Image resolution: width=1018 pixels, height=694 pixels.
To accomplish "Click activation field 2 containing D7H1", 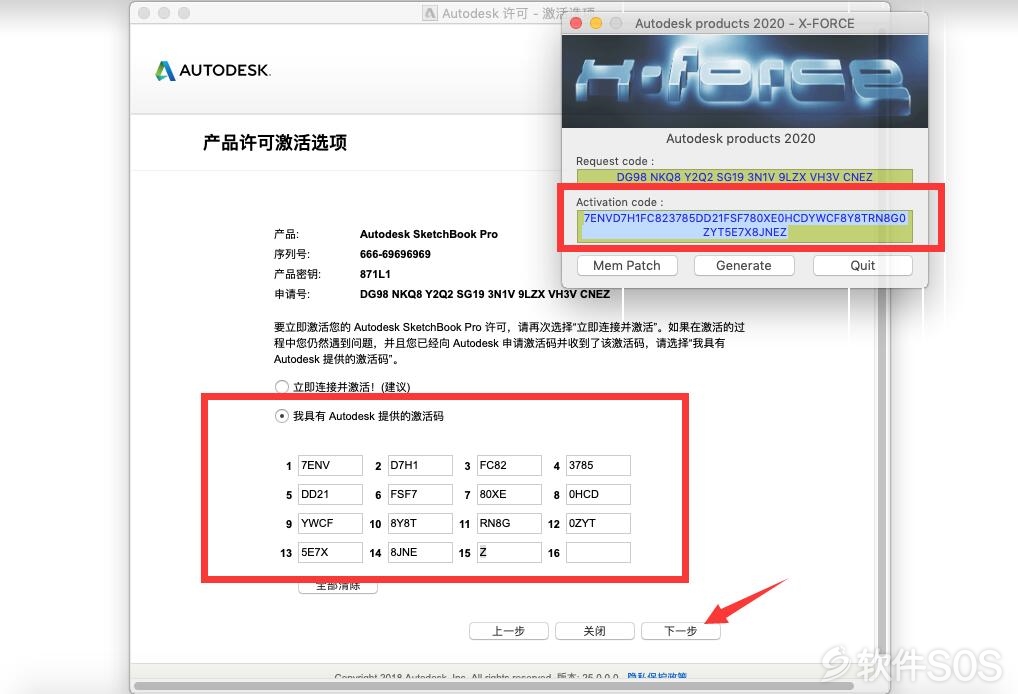I will pyautogui.click(x=419, y=465).
